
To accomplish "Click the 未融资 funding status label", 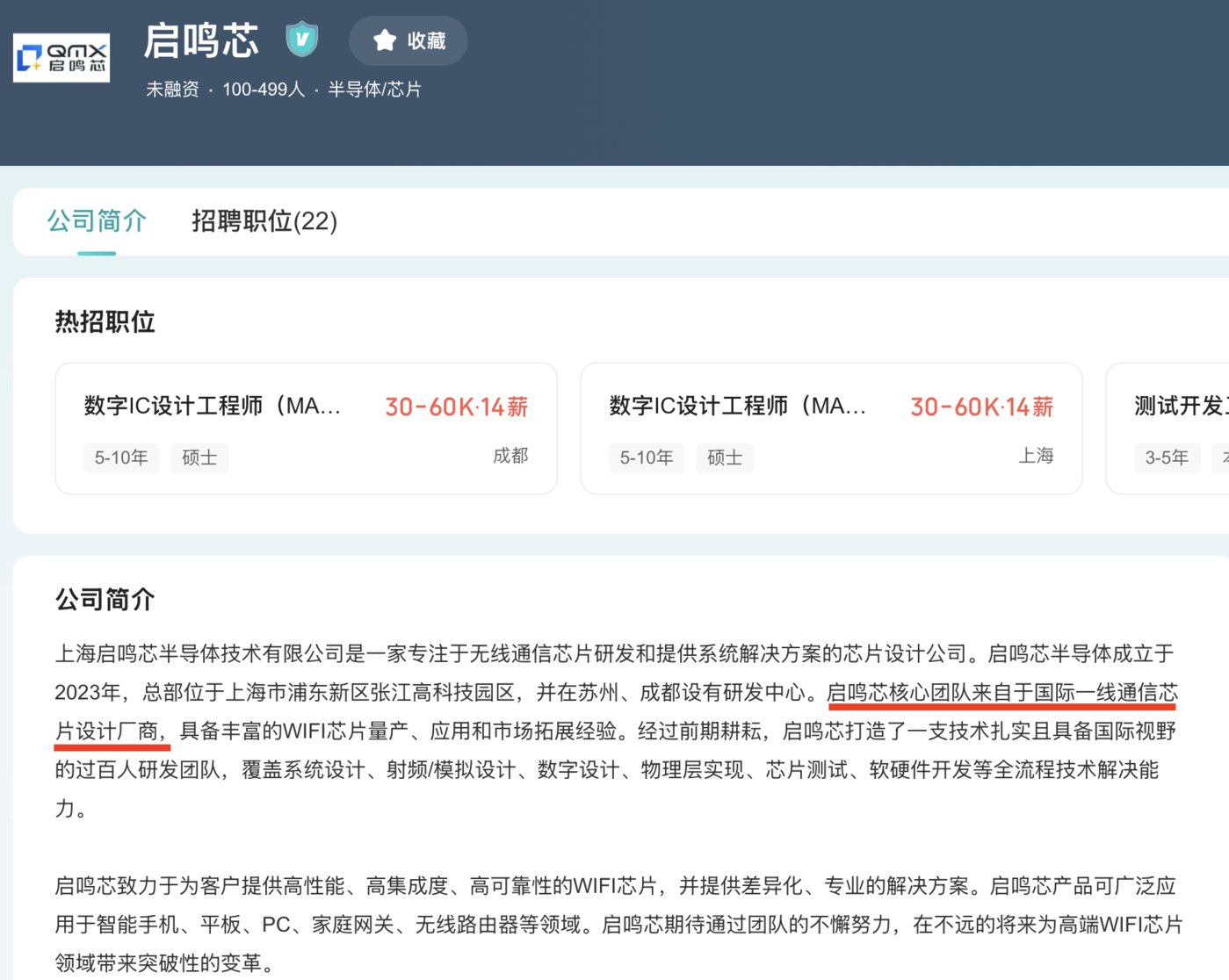I will [172, 90].
